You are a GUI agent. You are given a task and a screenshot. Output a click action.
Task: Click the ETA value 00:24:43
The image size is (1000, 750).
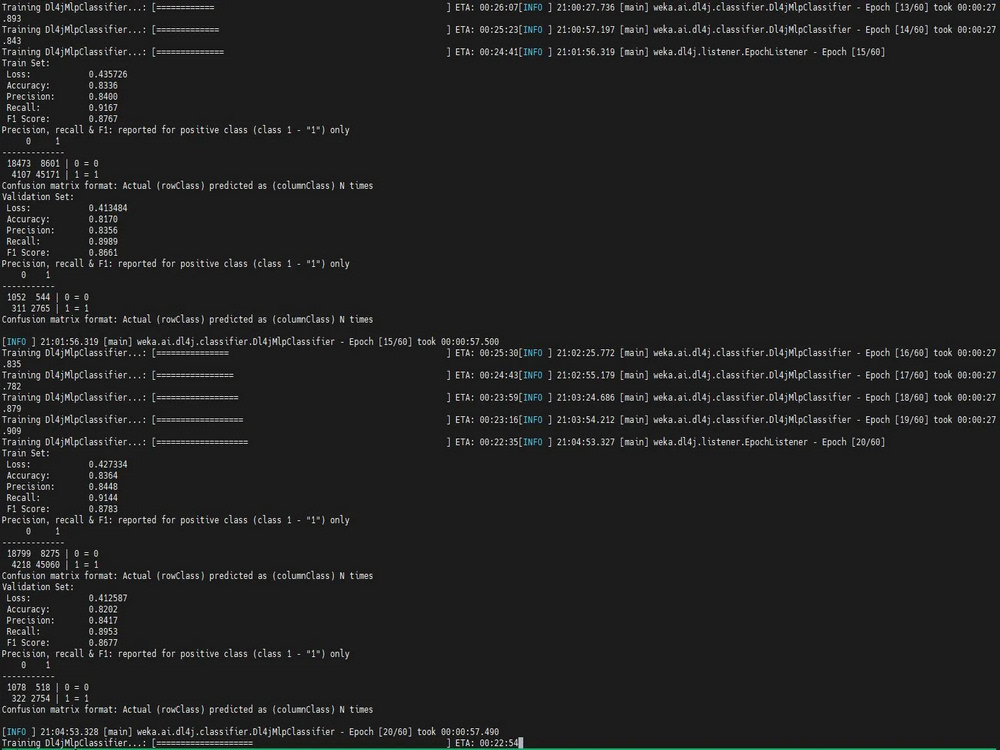[499, 375]
